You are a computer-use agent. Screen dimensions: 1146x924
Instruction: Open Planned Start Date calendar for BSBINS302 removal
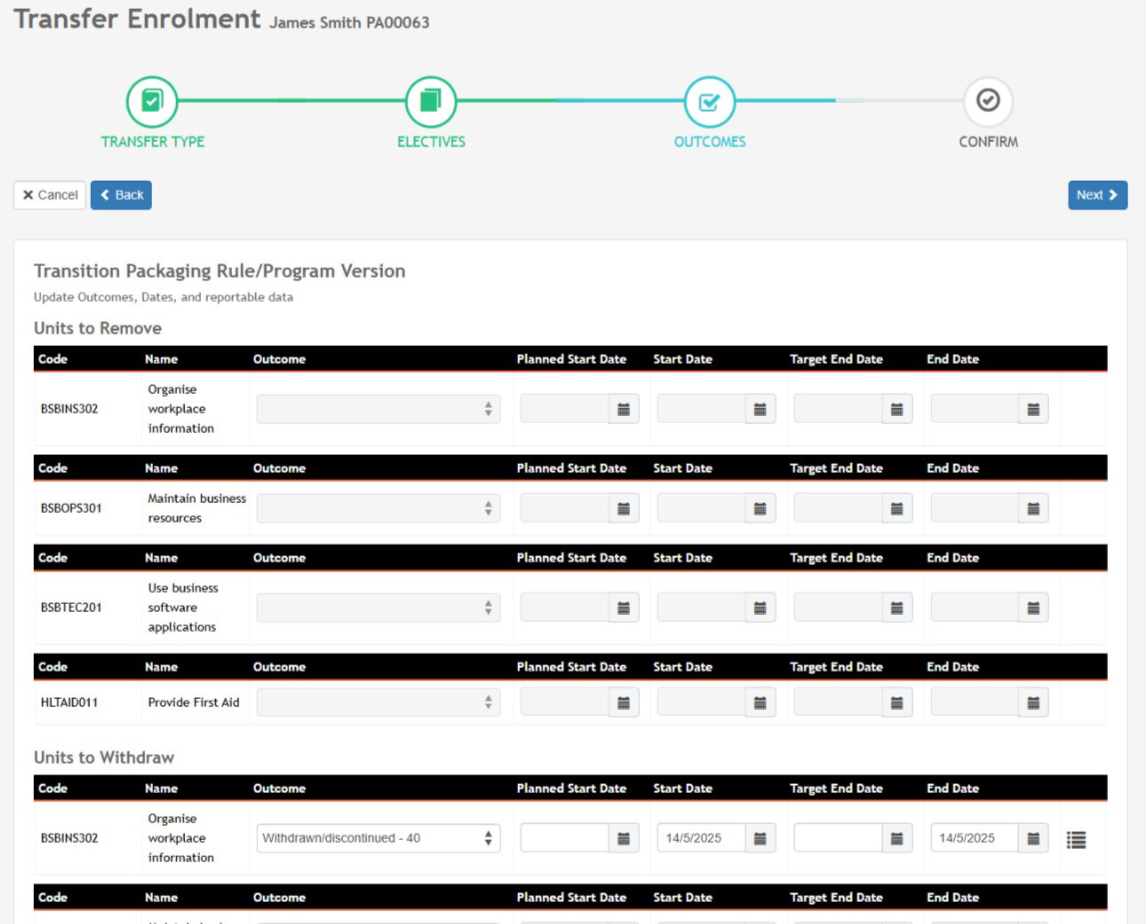(624, 409)
